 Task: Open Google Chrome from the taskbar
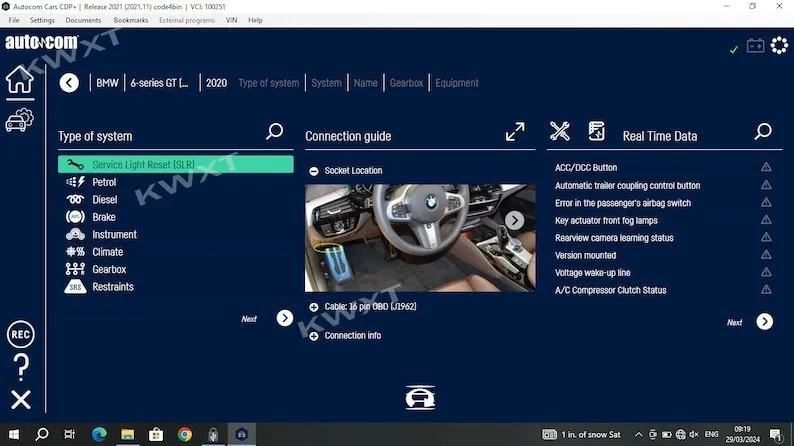pos(184,434)
